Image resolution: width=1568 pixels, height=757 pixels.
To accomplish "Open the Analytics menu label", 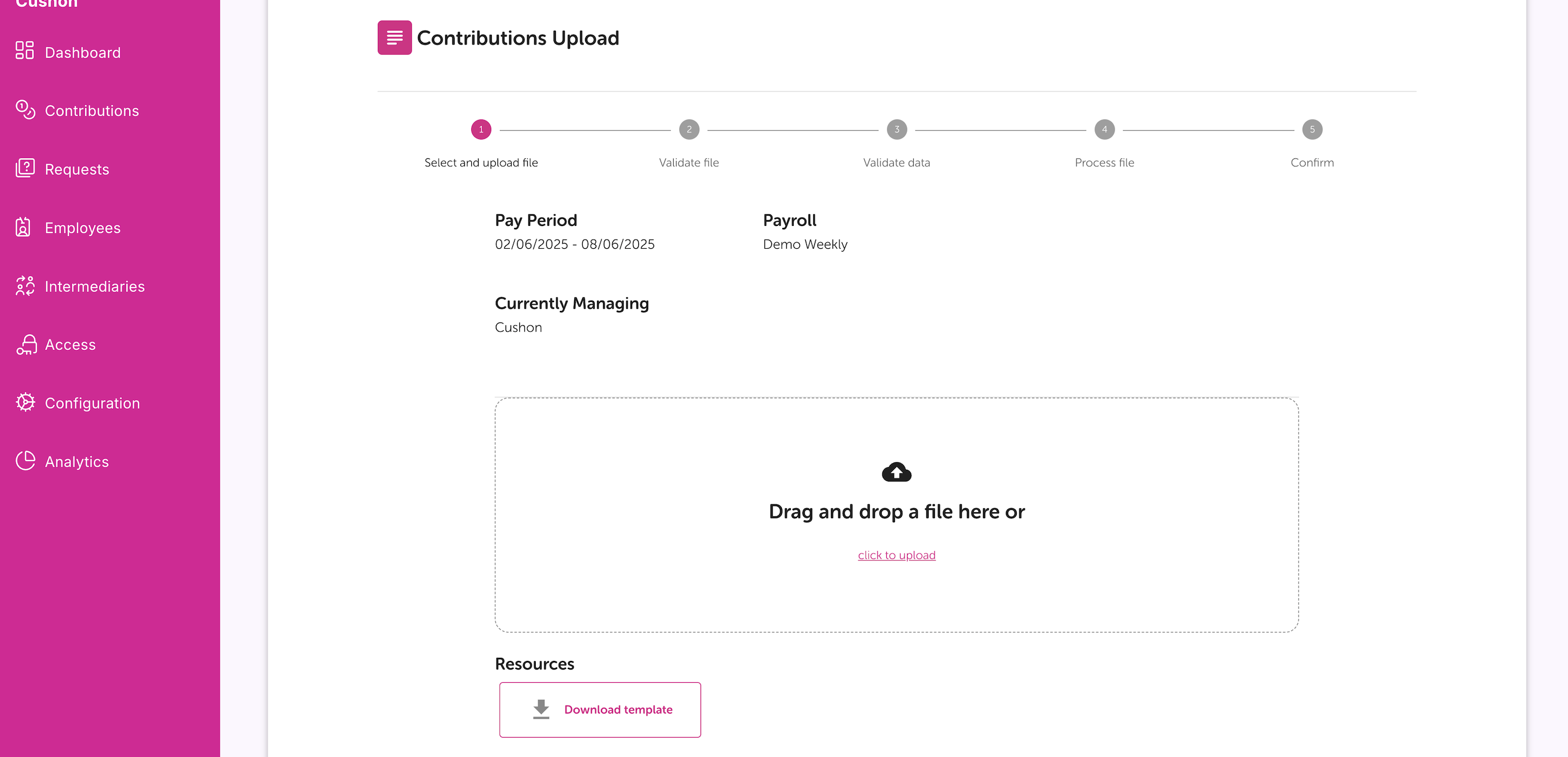I will [77, 461].
